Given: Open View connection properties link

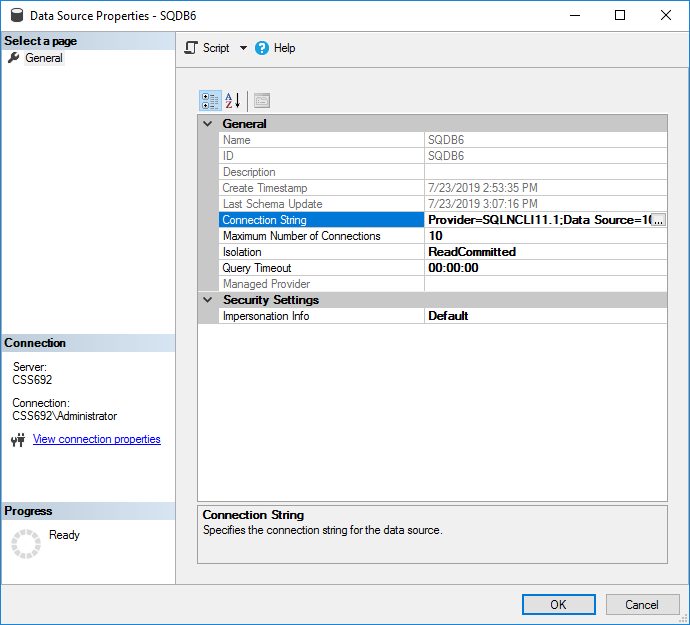Looking at the screenshot, I should pos(96,439).
